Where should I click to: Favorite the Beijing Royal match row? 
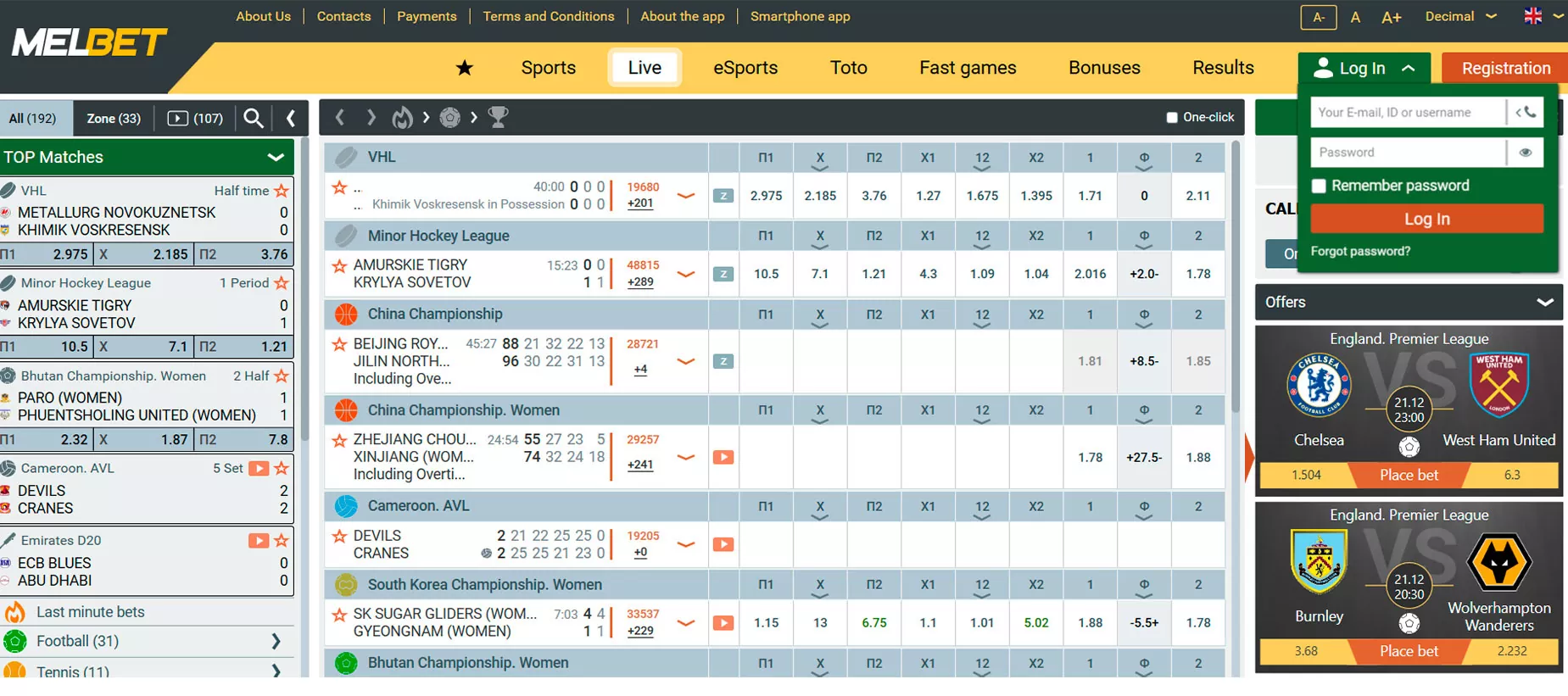[339, 344]
